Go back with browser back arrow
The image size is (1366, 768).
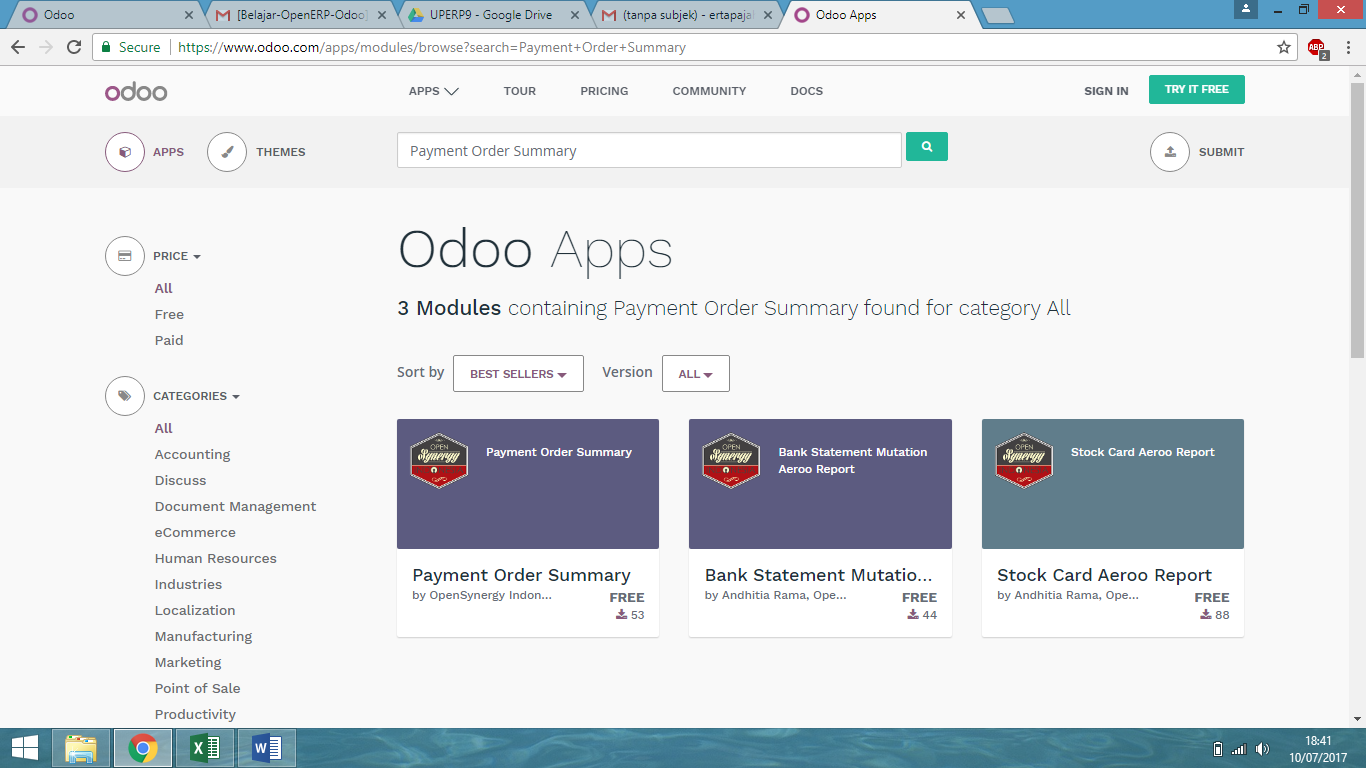pyautogui.click(x=18, y=47)
